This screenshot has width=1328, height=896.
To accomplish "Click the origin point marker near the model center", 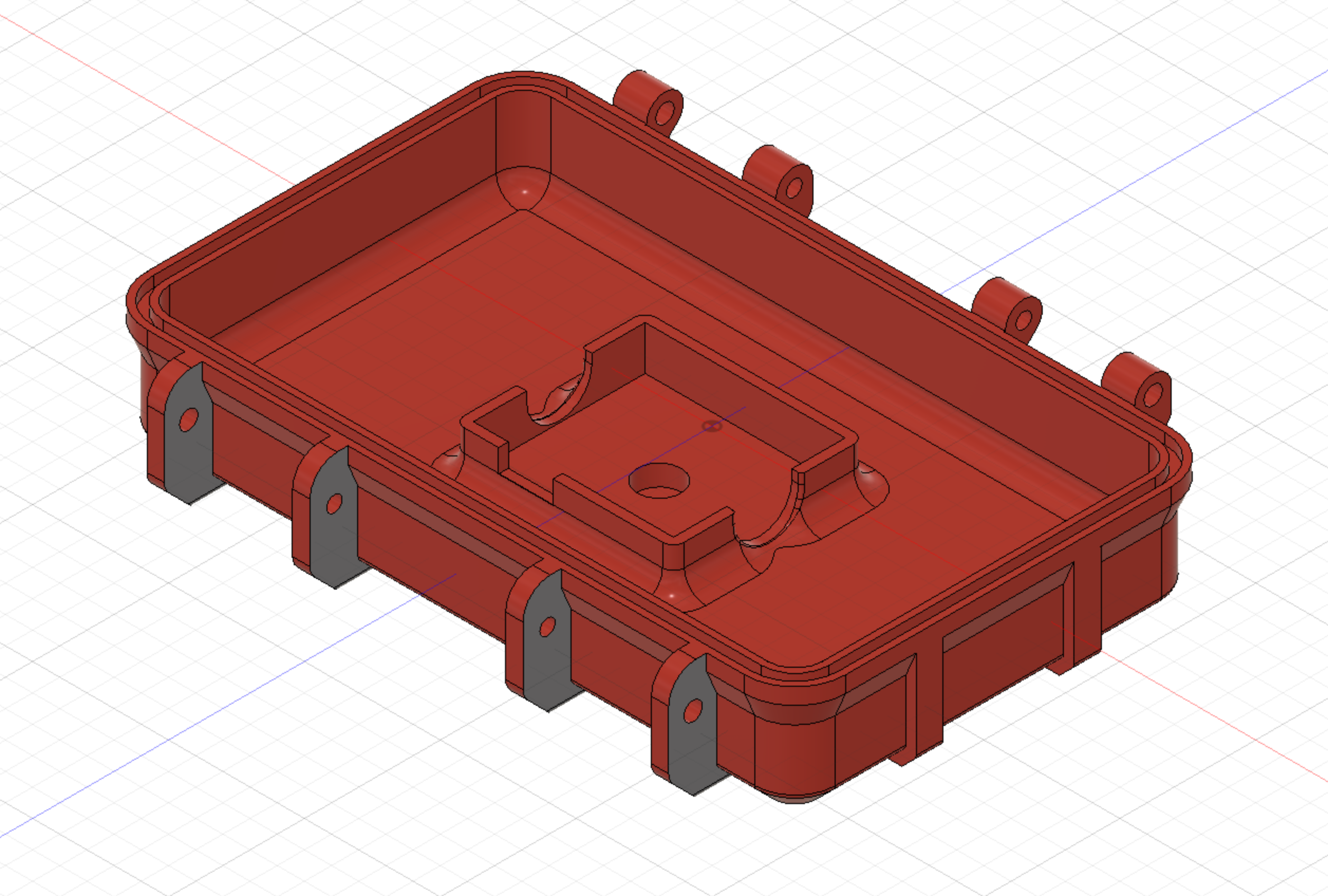I will pos(711,426).
